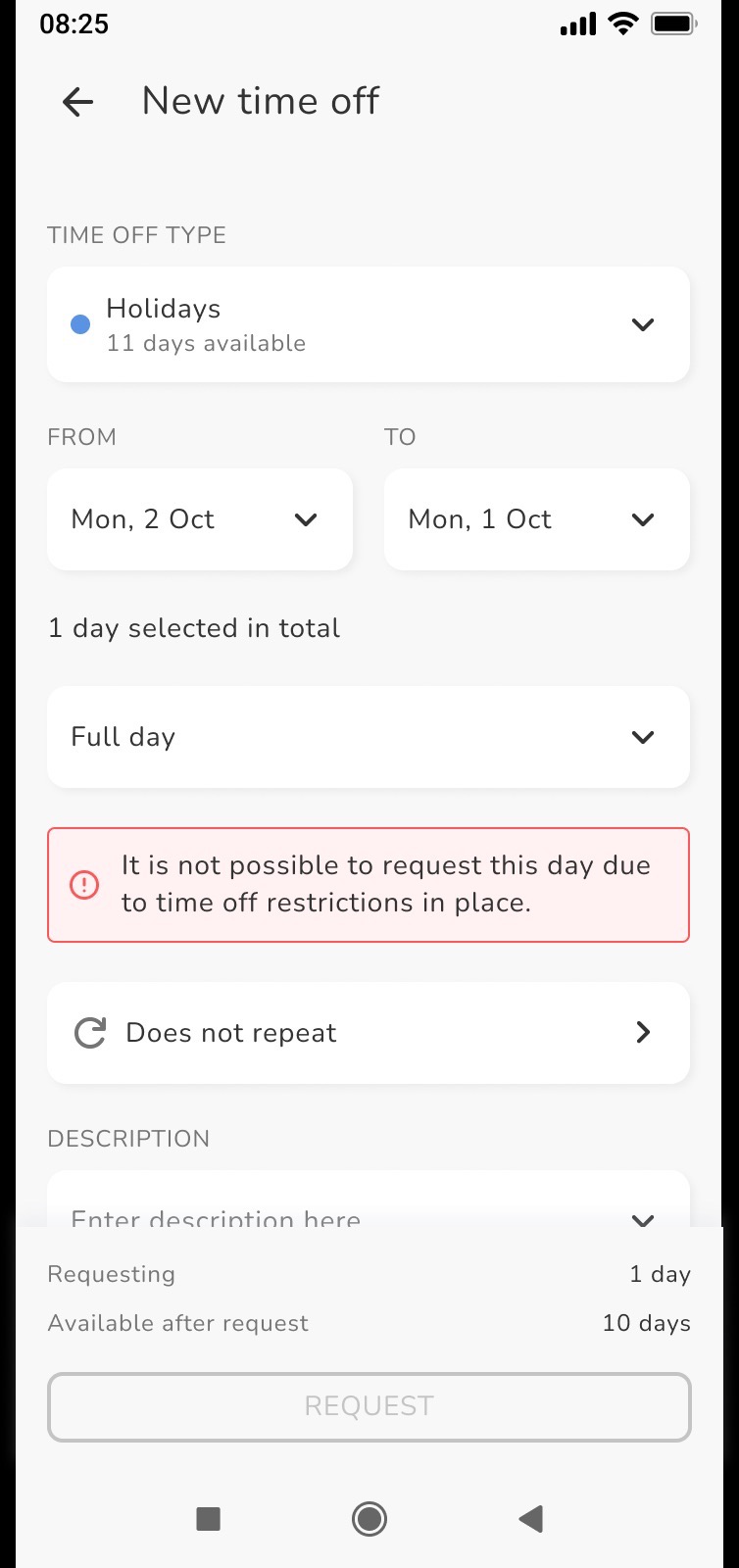Tap the back arrow icon
739x1568 pixels.
[x=77, y=101]
